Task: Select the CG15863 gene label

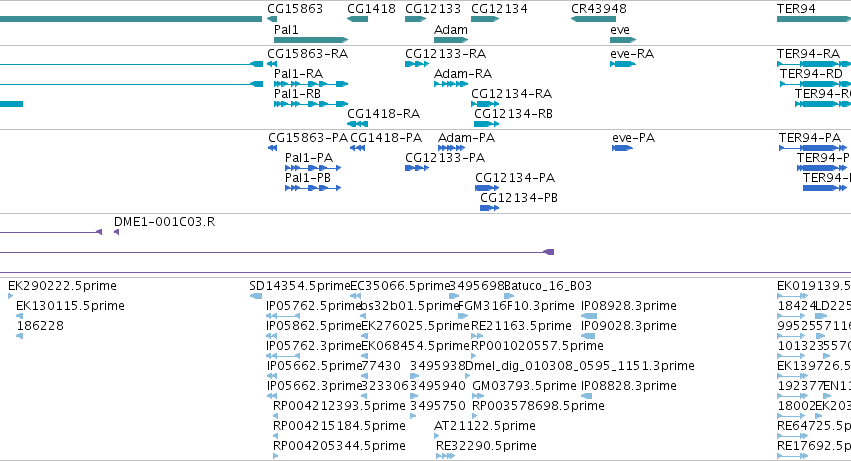Action: [x=295, y=9]
